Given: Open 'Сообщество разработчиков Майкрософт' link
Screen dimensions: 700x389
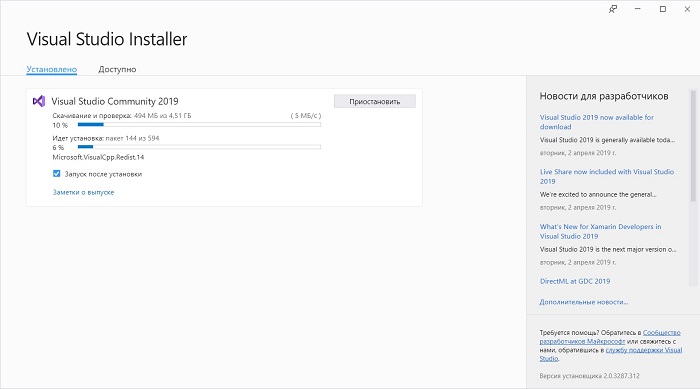Looking at the screenshot, I should (x=610, y=337).
